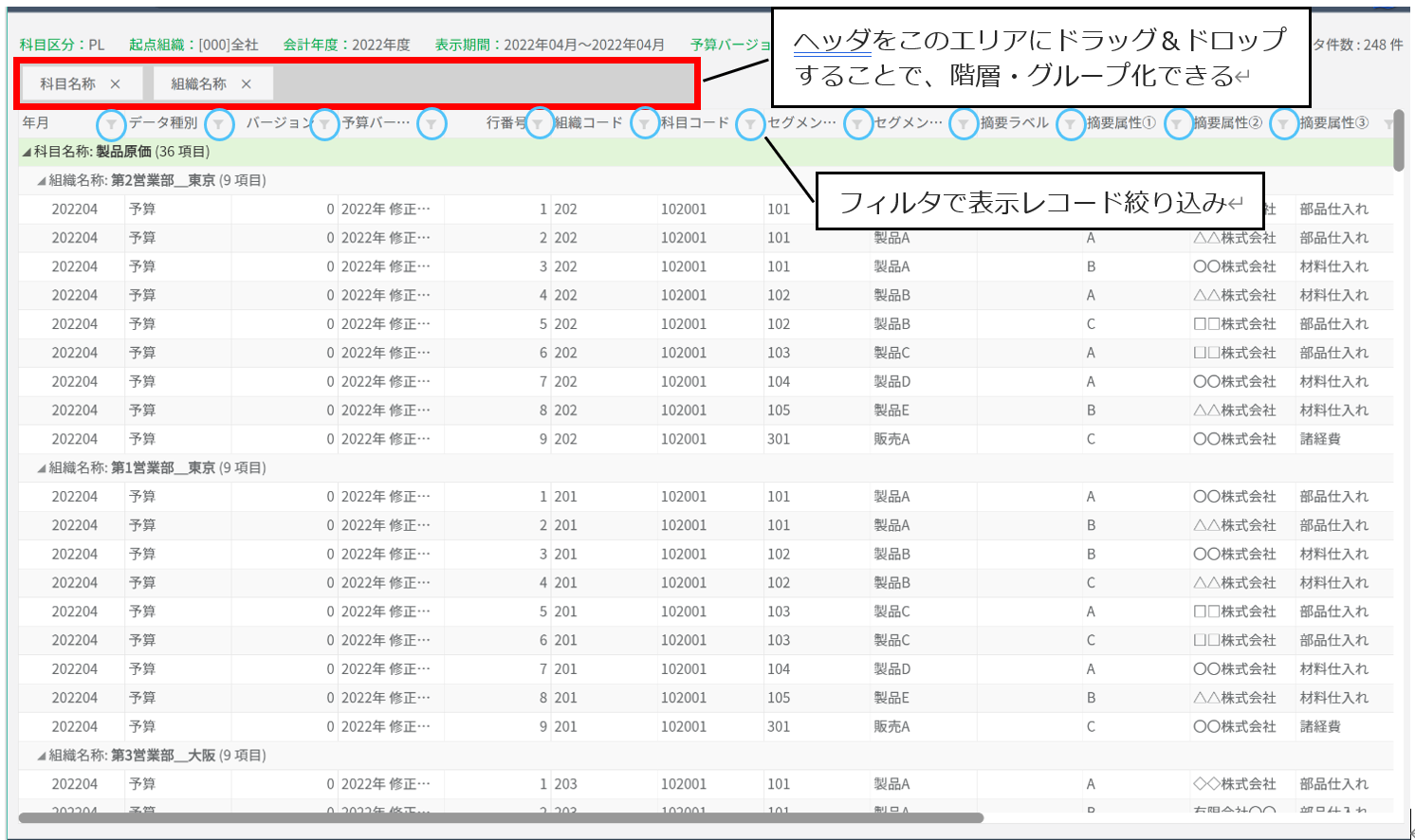Collapse the 科目名称: 製品原価 group
This screenshot has width=1415, height=840.
[x=27, y=152]
